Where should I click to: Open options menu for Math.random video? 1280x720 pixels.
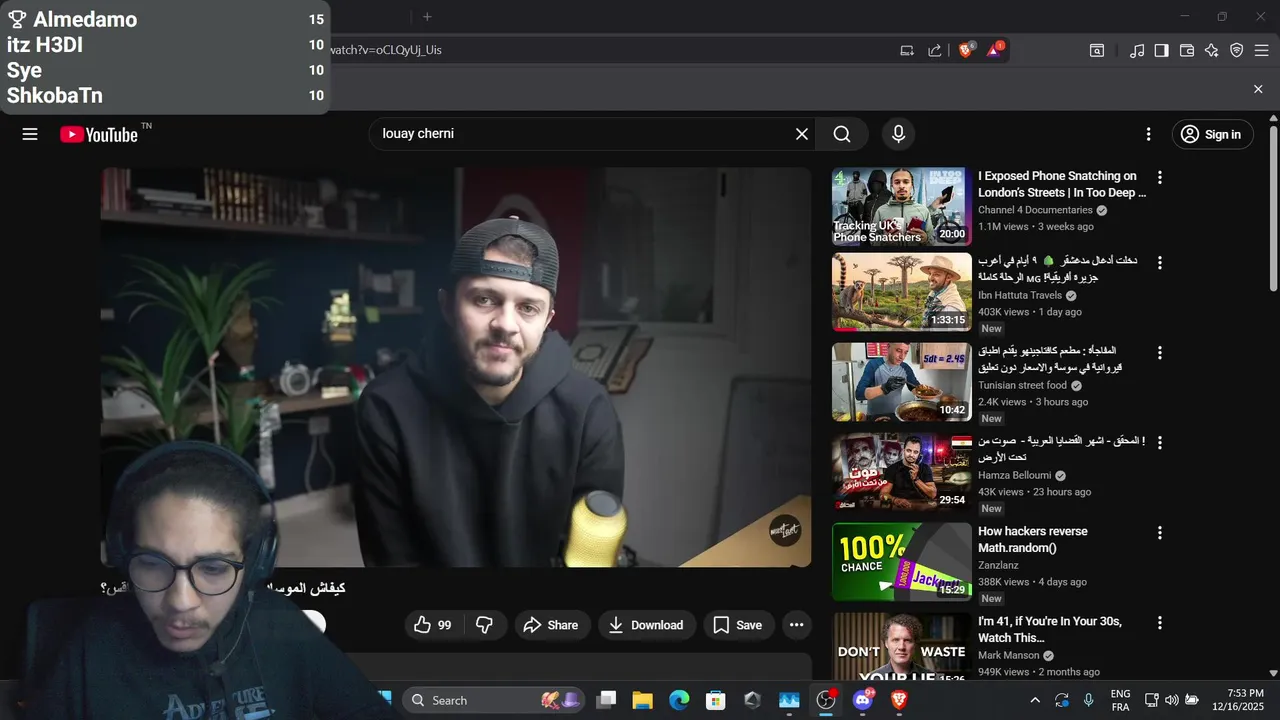pos(1160,532)
